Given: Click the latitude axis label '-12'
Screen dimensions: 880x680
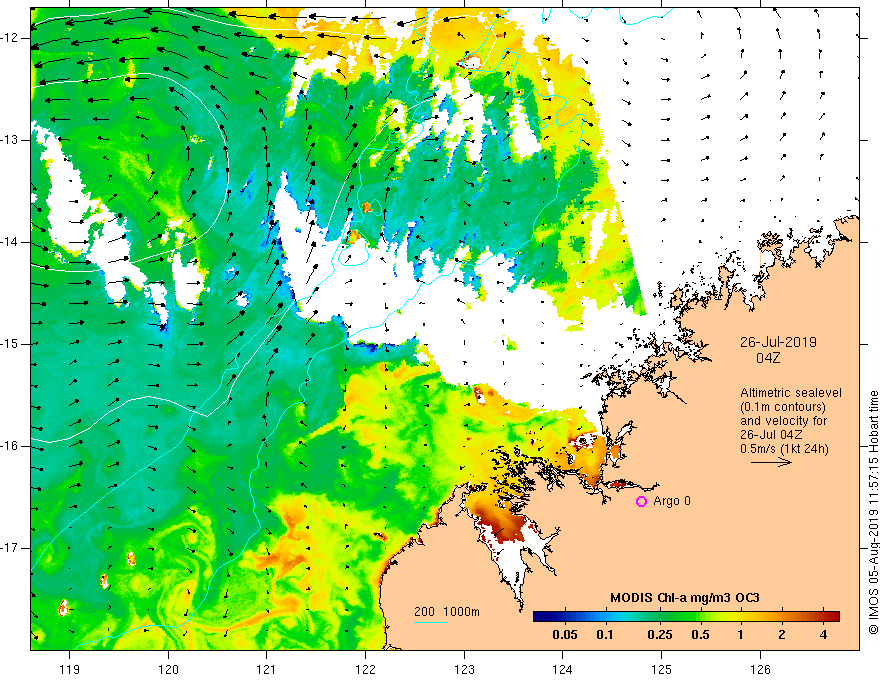Looking at the screenshot, I should click(11, 38).
